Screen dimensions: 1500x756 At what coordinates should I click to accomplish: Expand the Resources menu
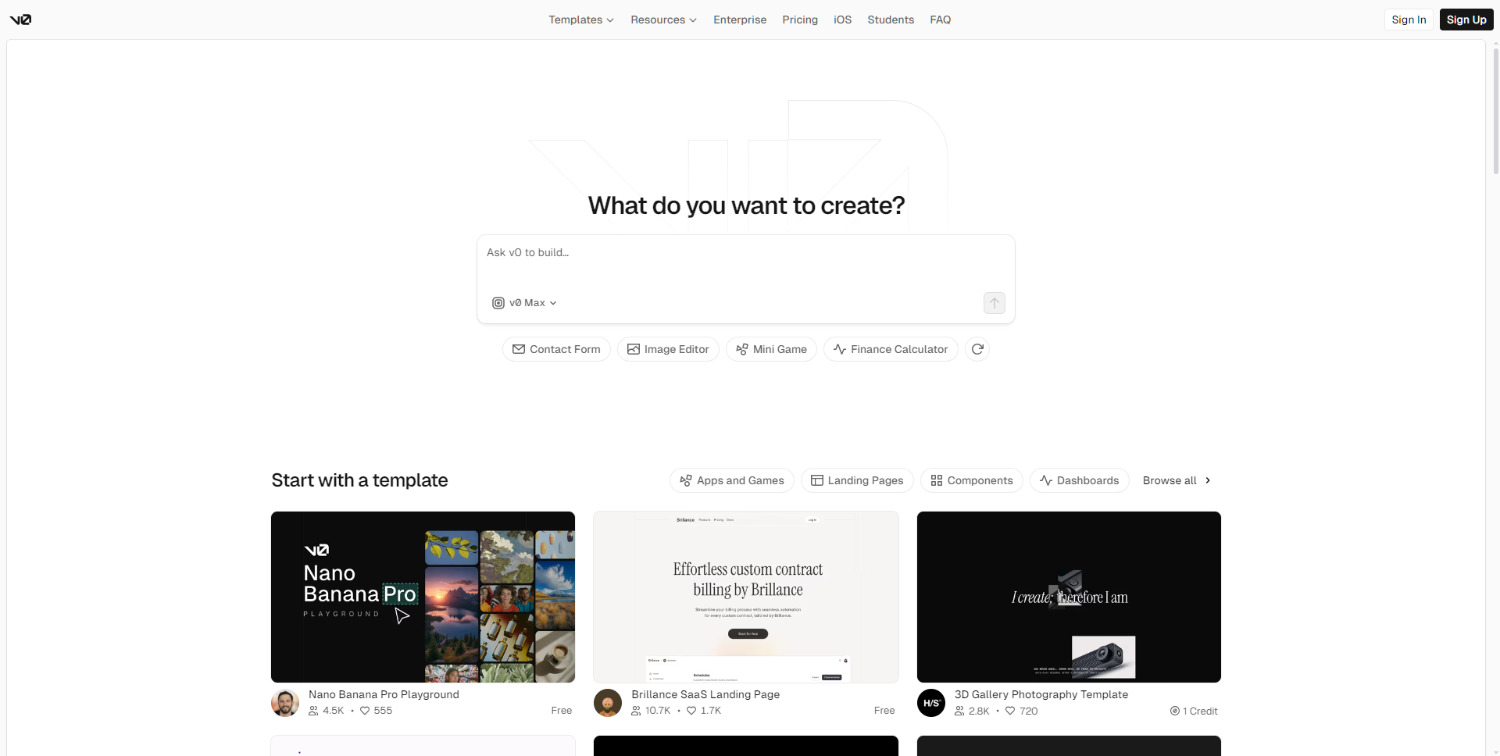[663, 19]
